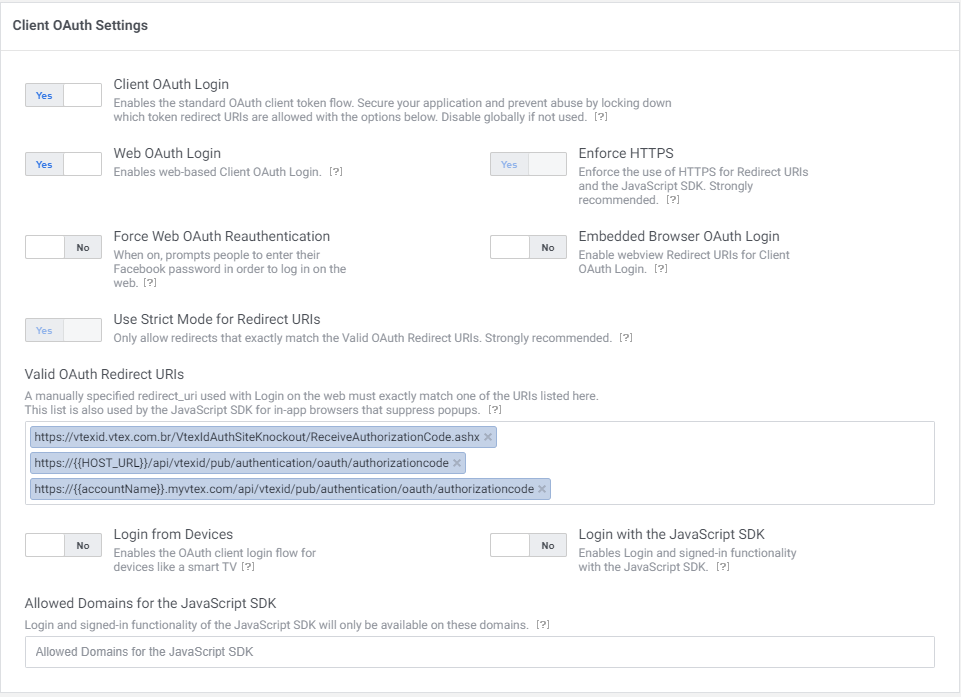Show help for Force Web OAuth Reauthentication
Screen dimensions: 961x697
click(150, 283)
